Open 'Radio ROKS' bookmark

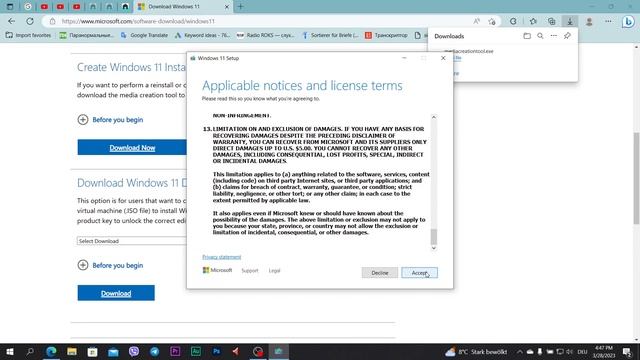pyautogui.click(x=265, y=36)
